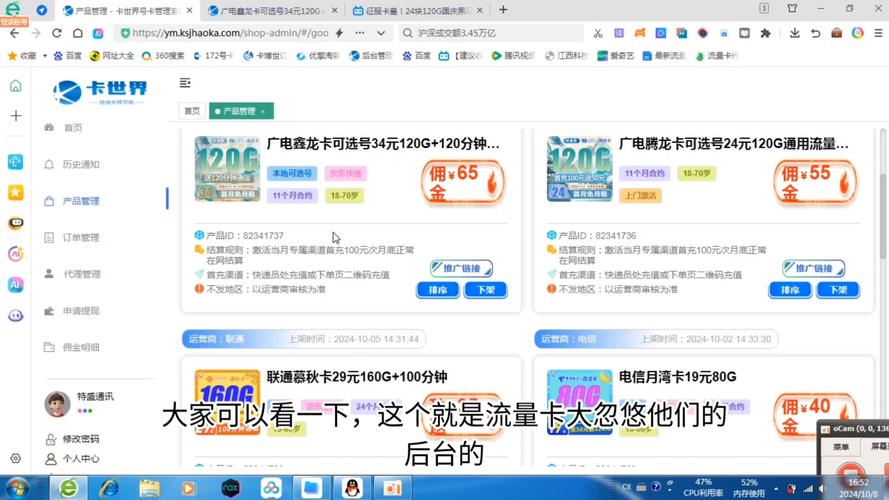
Task: Open the extensions puzzle icon
Action: coord(765,33)
